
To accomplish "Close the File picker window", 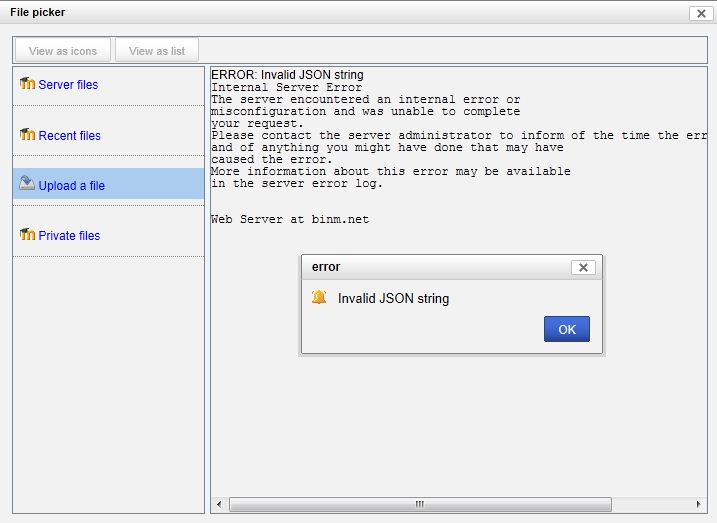I will [x=701, y=13].
